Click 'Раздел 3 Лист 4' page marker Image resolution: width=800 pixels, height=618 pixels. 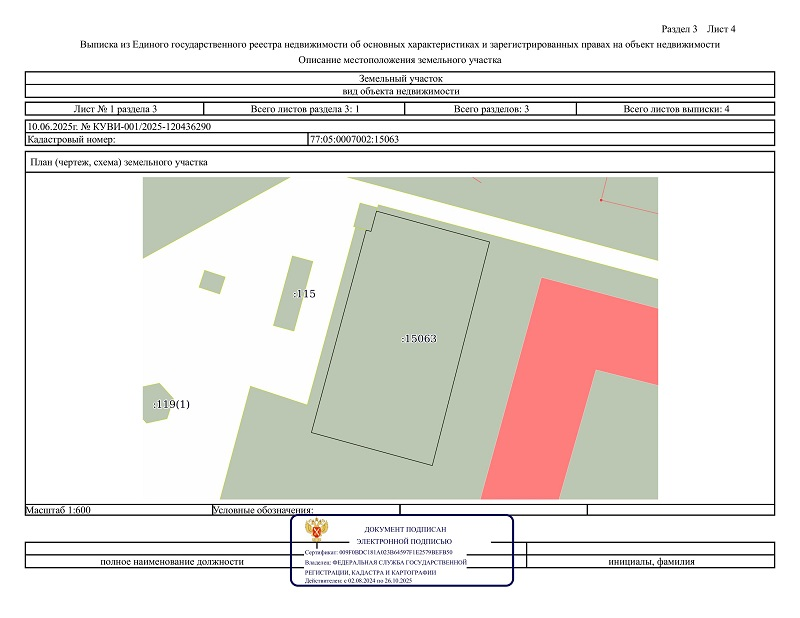pos(699,28)
